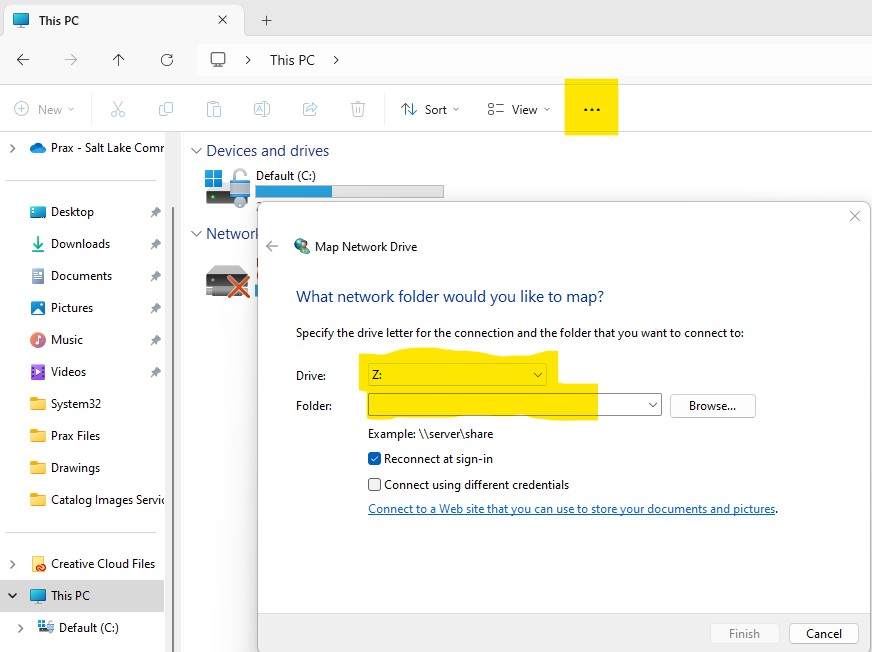The height and width of the screenshot is (652, 872).
Task: Collapse the Devices and drives group
Action: (197, 151)
